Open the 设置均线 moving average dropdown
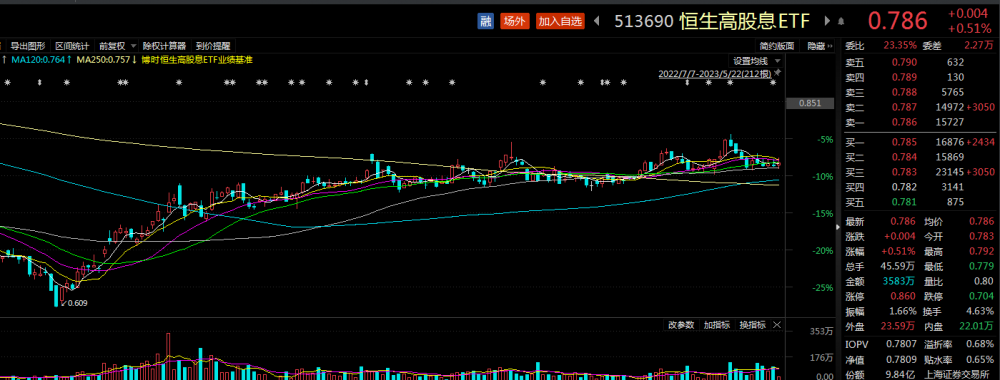Screen dimensions: 1000x380 click(756, 61)
